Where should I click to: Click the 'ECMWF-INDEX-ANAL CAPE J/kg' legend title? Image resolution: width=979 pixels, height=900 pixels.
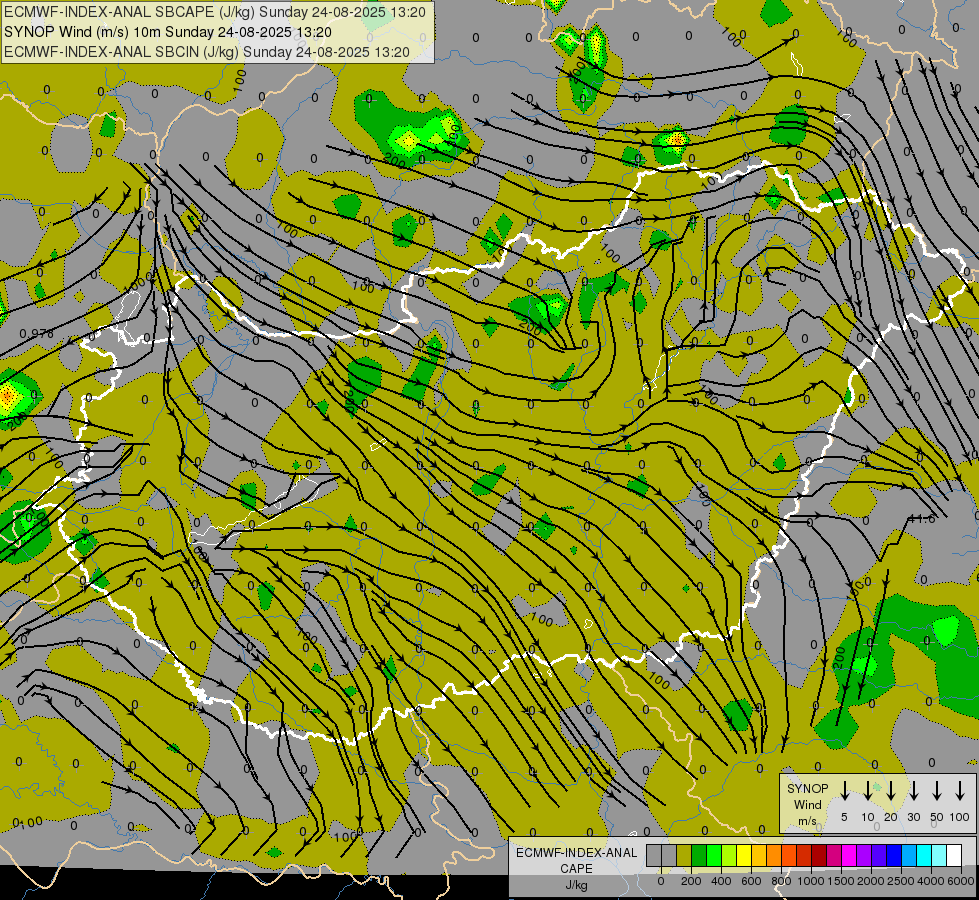click(576, 869)
